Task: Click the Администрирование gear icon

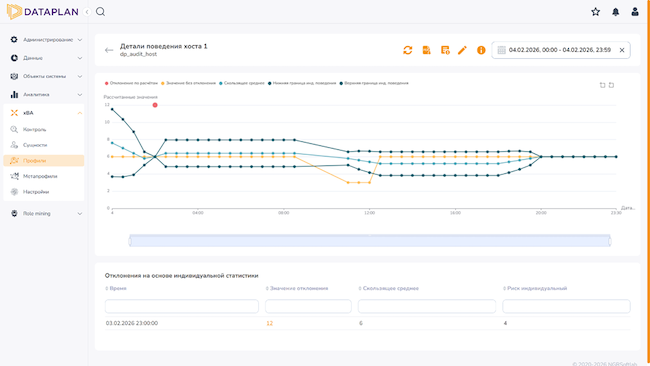Action: point(14,39)
